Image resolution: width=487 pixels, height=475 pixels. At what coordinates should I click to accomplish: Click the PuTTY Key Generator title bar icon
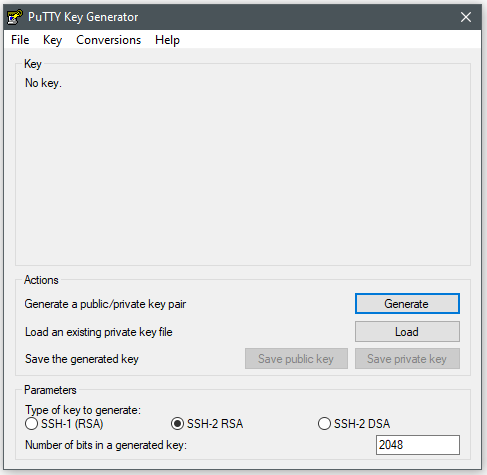[x=15, y=17]
